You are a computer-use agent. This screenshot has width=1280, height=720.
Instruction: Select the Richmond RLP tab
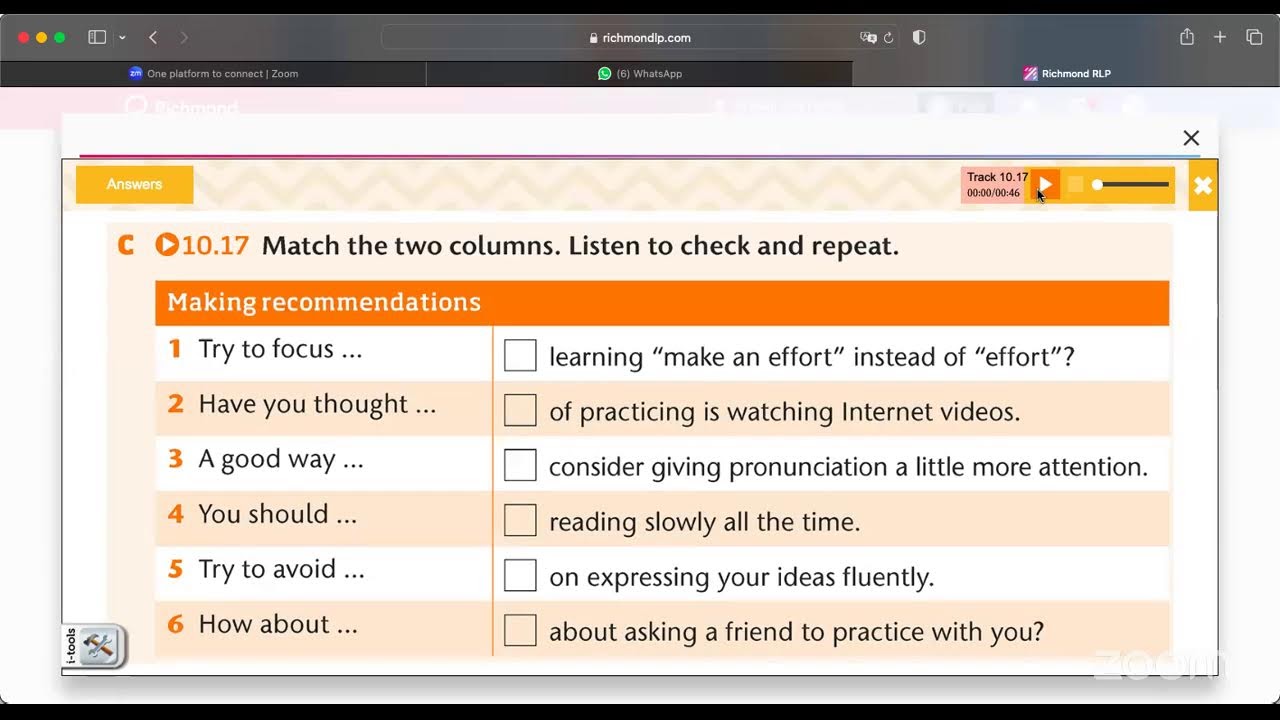[1066, 73]
